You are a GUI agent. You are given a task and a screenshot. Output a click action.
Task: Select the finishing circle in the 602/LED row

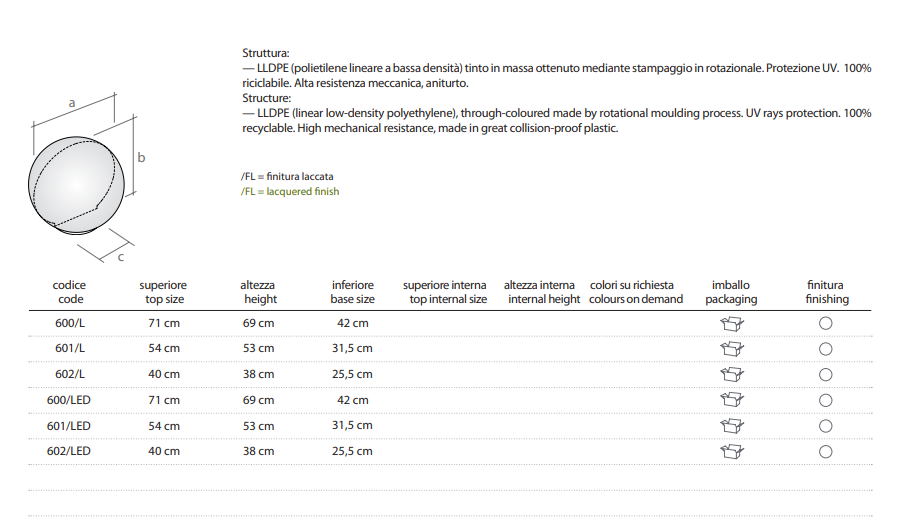[826, 451]
